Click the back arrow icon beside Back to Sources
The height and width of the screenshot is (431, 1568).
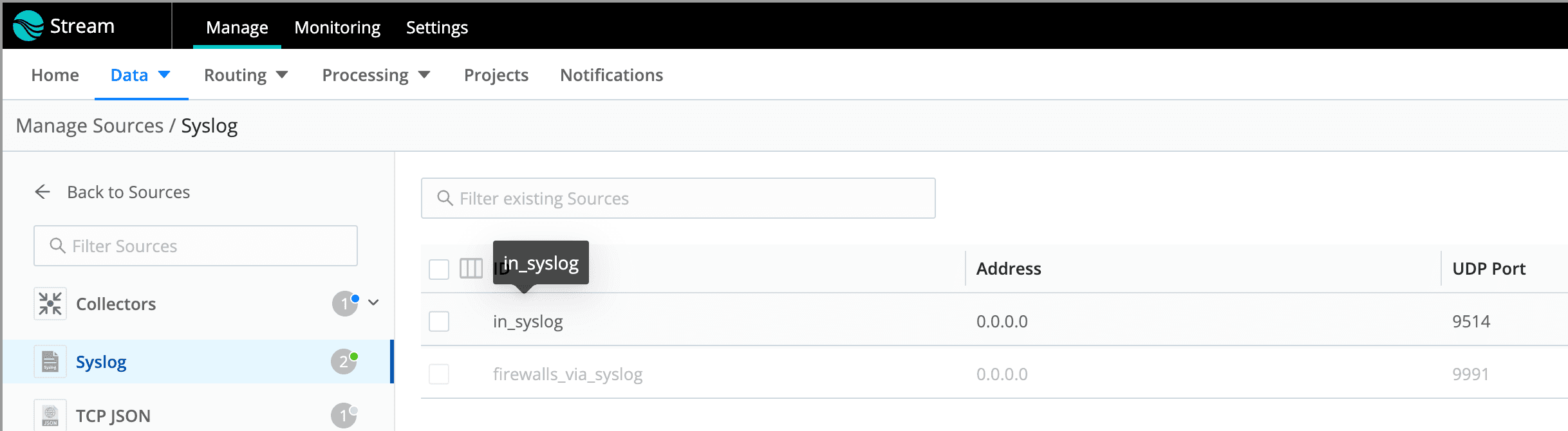[x=42, y=192]
